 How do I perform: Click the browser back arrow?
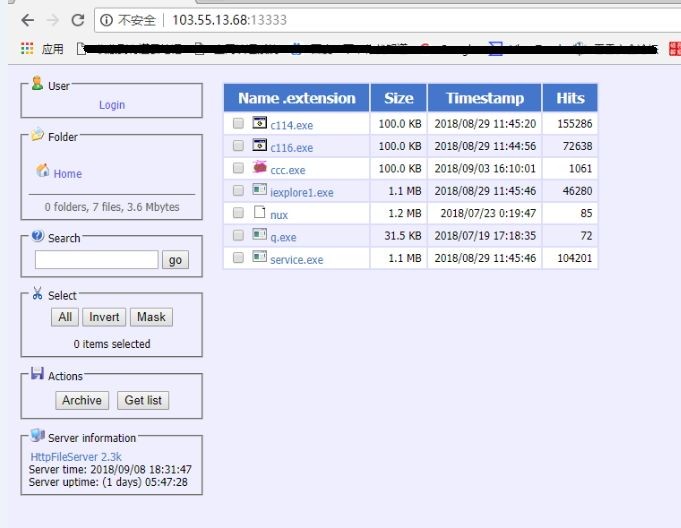[28, 20]
